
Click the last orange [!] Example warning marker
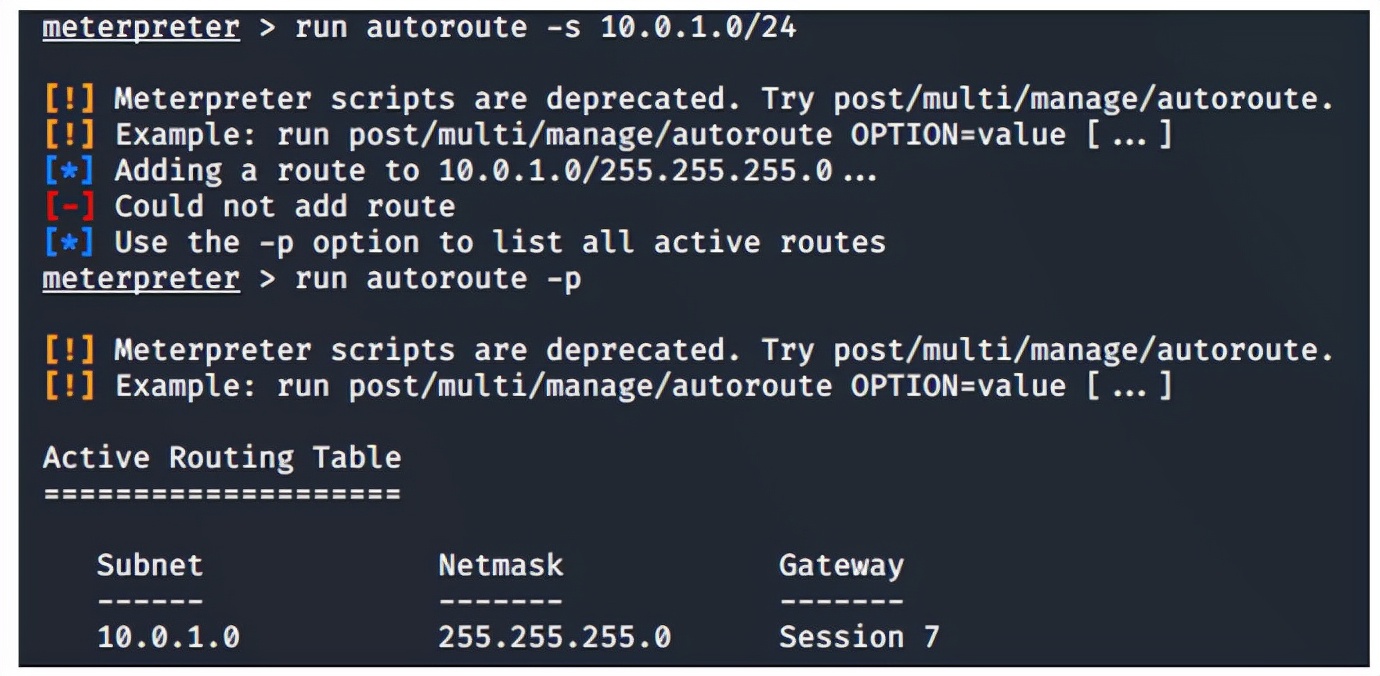pyautogui.click(x=69, y=386)
